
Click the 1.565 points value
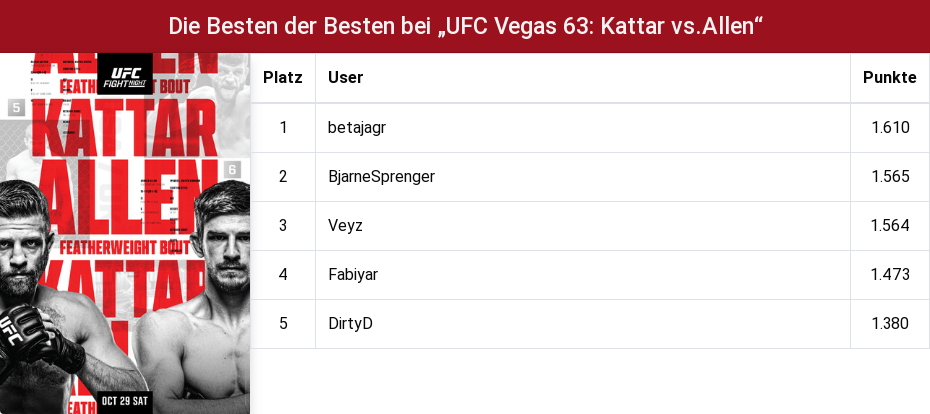point(890,177)
